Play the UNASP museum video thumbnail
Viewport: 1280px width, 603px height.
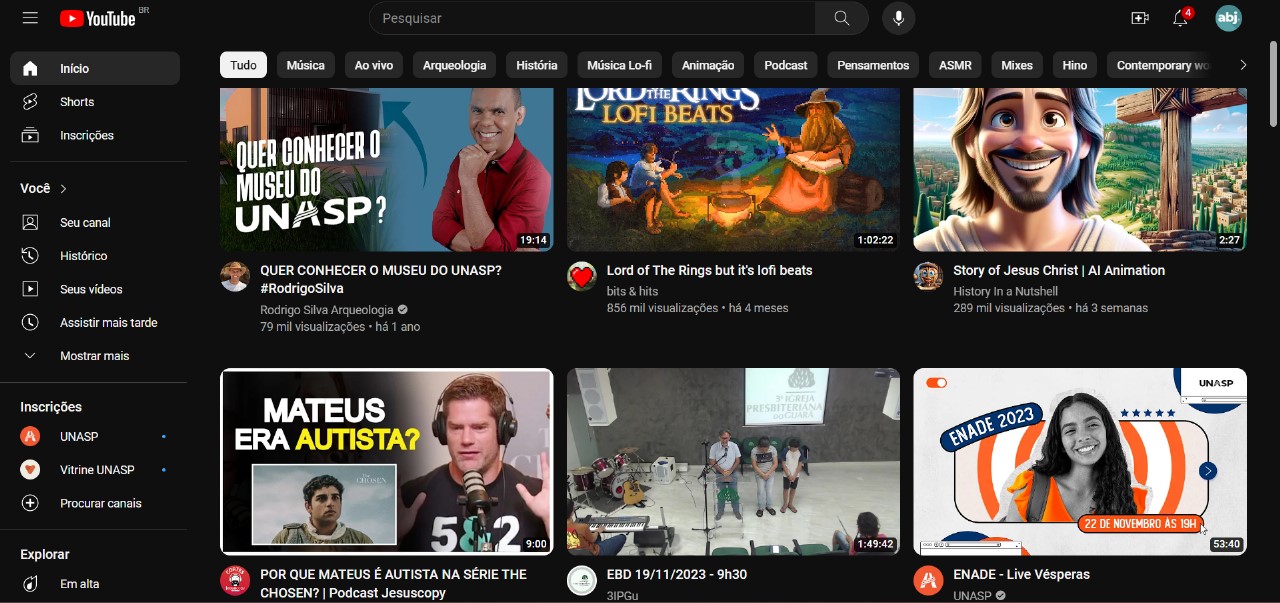pos(387,169)
